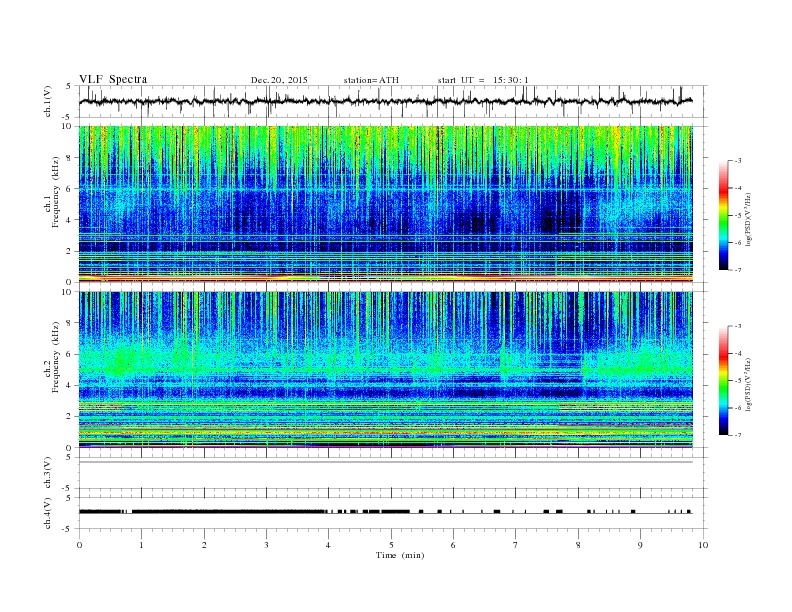Click the "1" tick on the time axis
This screenshot has width=792, height=612.
click(141, 545)
